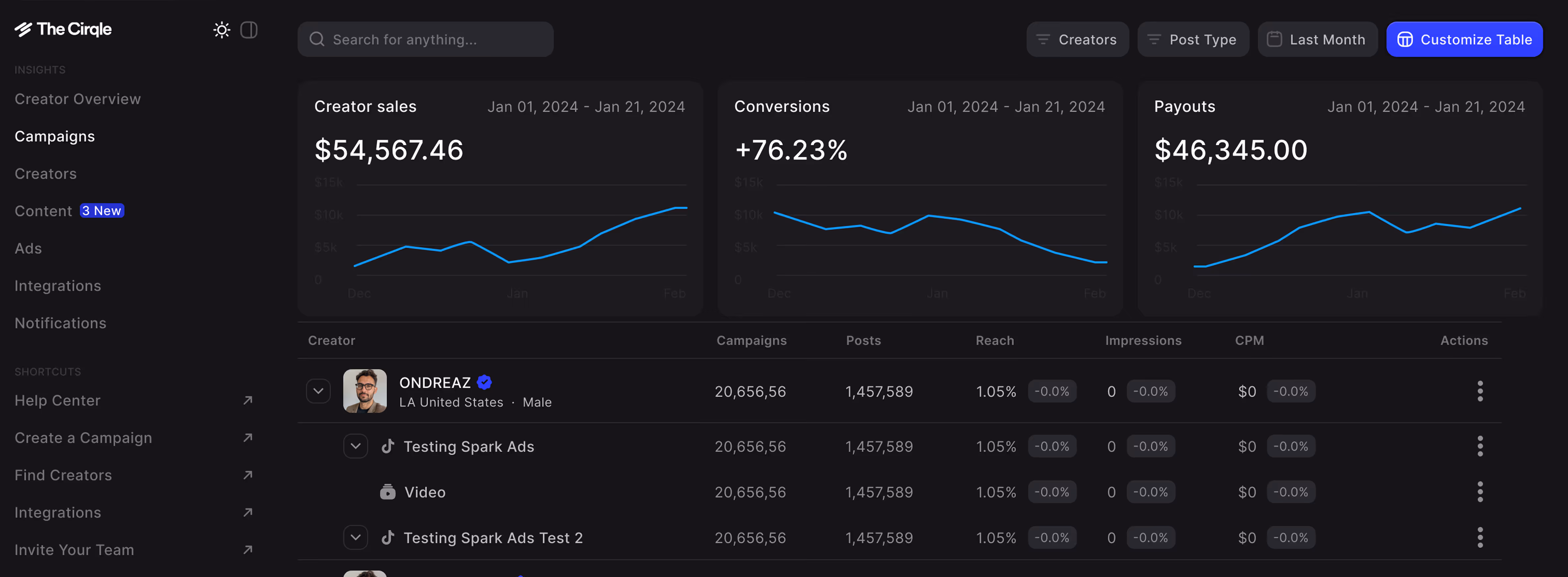Open actions menu for ONDREAZ row
The height and width of the screenshot is (577, 1568).
tap(1480, 391)
